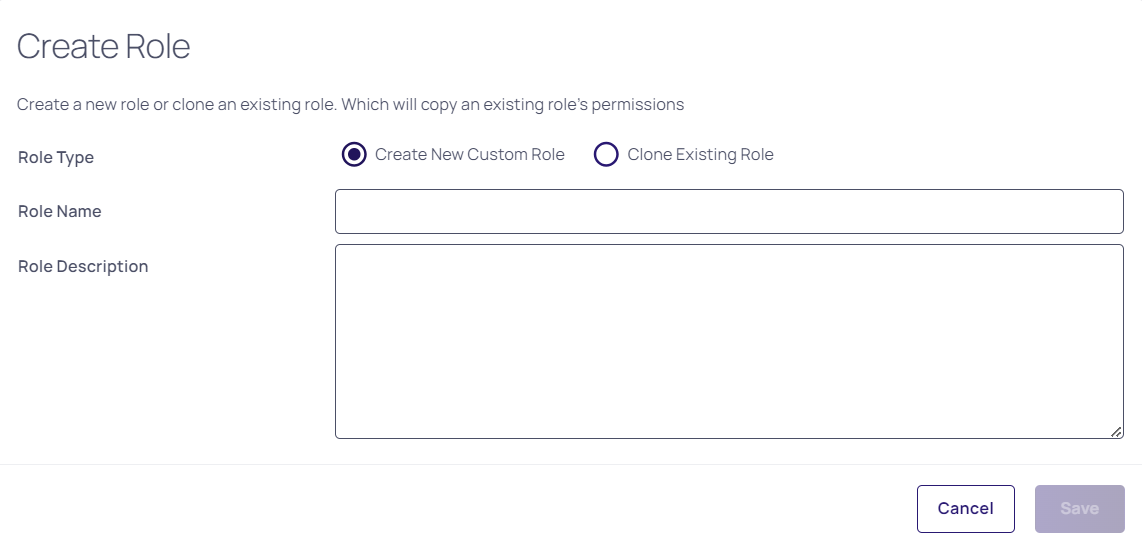Click the Role Type field label
Screen dimensions: 1142x550
pos(56,158)
